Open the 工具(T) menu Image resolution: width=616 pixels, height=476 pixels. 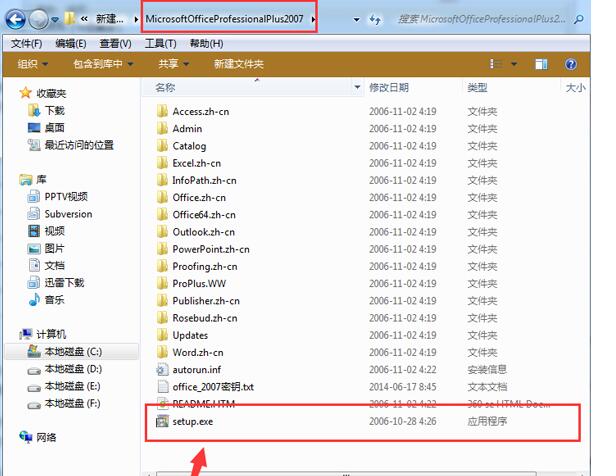[160, 43]
